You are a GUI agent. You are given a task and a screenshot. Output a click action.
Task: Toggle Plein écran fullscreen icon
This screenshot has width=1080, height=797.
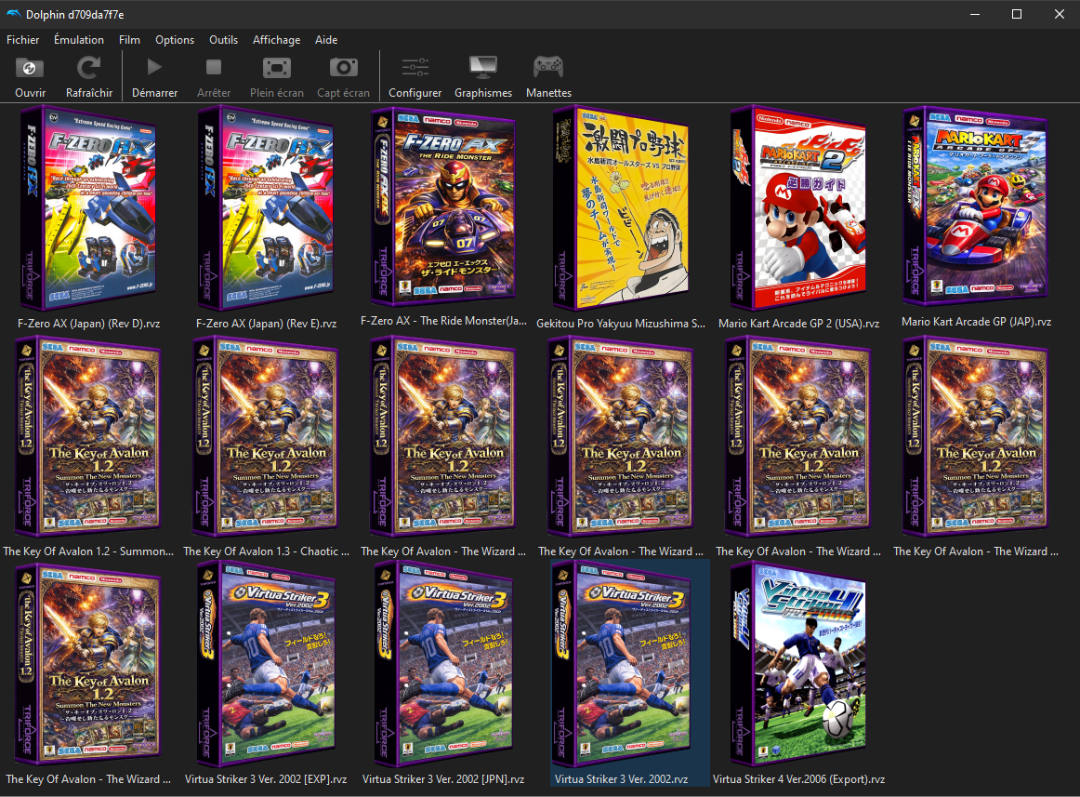276,68
